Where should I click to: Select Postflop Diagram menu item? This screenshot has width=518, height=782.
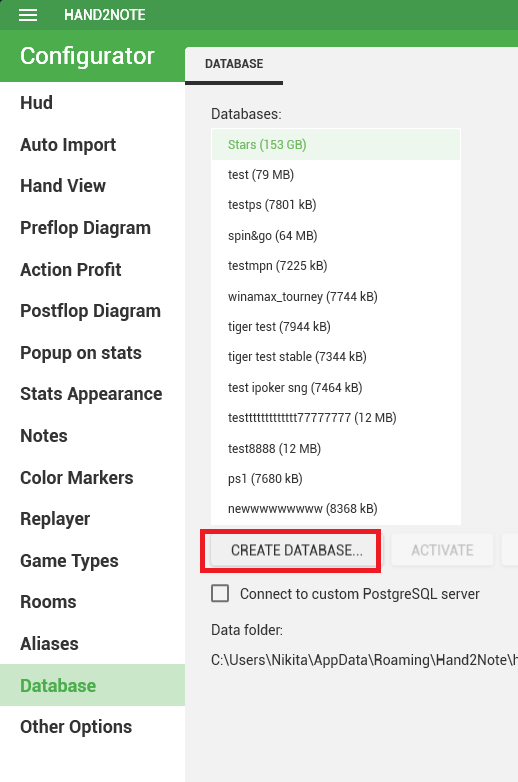92,311
